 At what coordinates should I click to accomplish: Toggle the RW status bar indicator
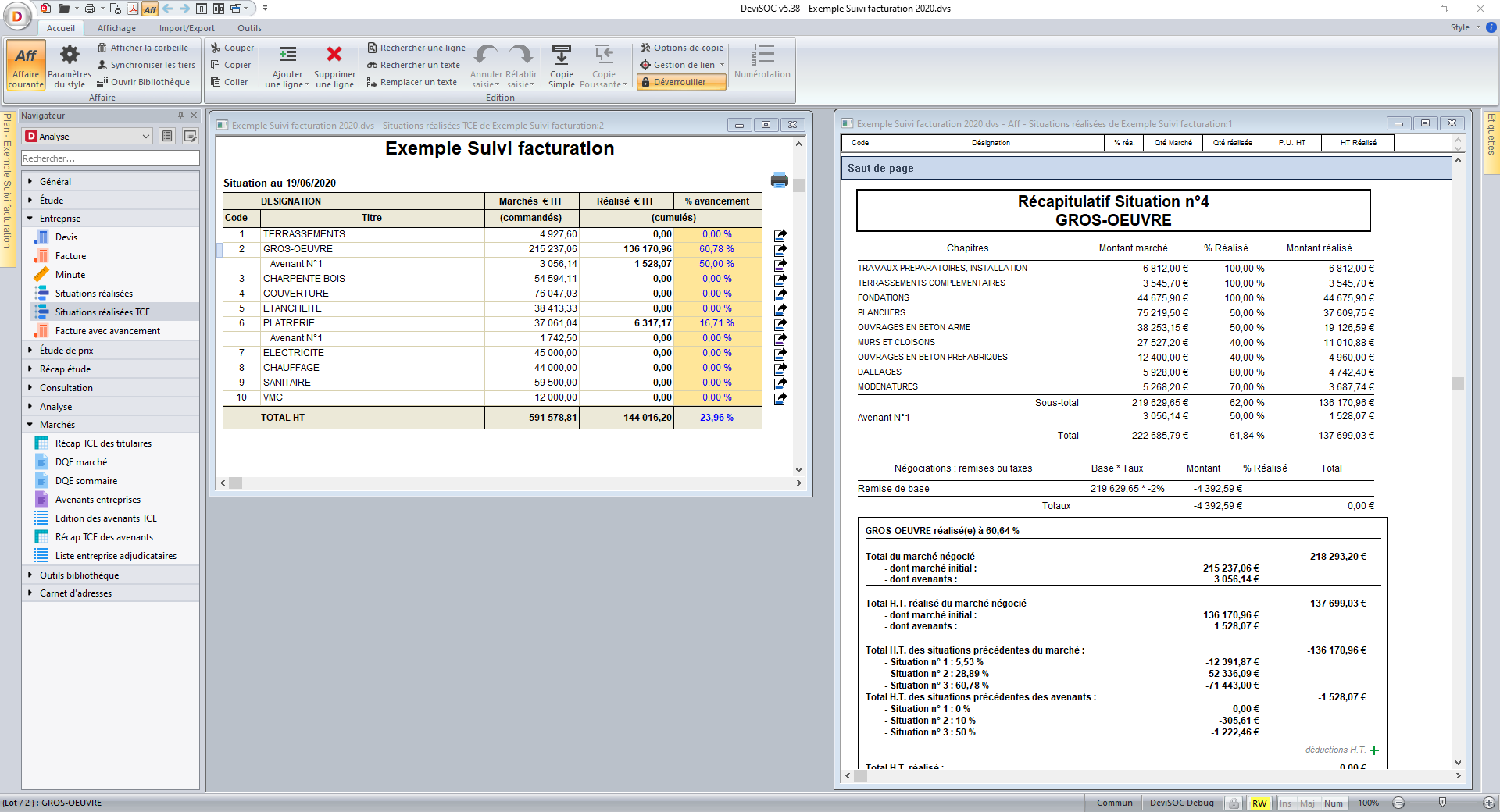pyautogui.click(x=1259, y=803)
